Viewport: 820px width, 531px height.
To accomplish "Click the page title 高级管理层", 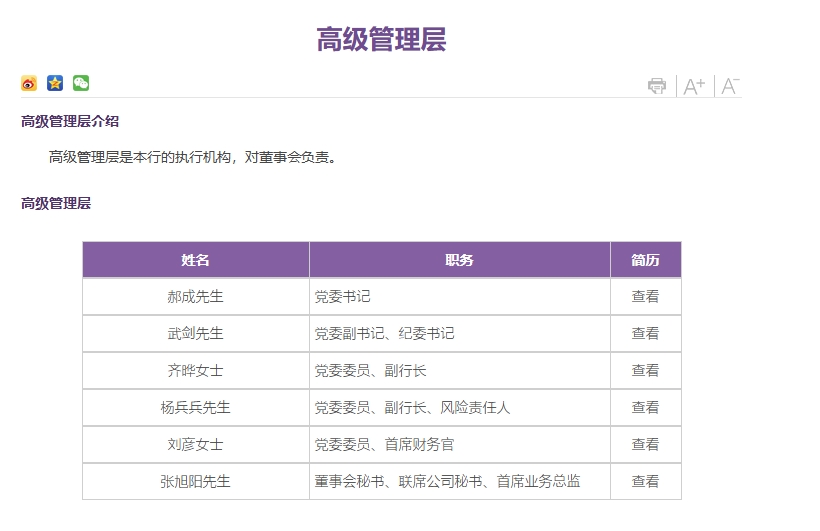I will (x=381, y=39).
